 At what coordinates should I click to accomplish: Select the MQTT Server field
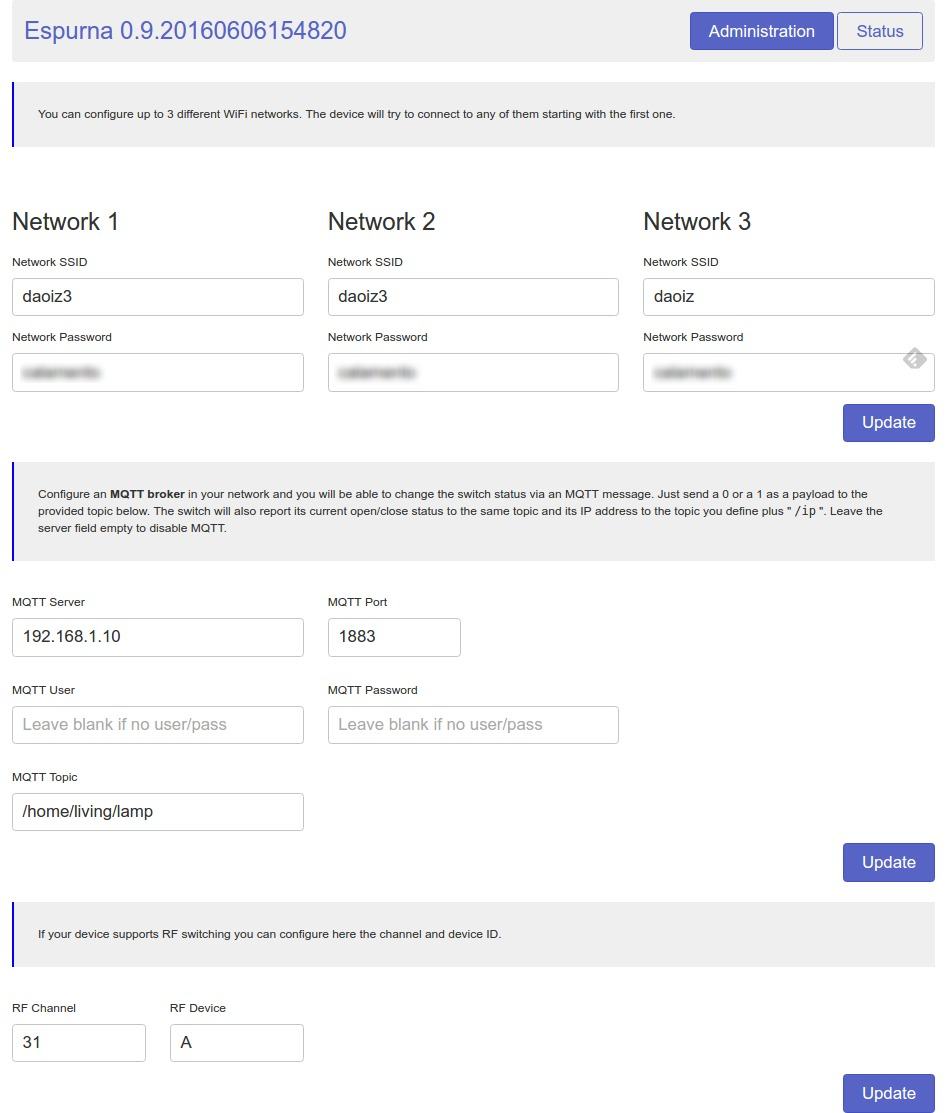[x=158, y=637]
